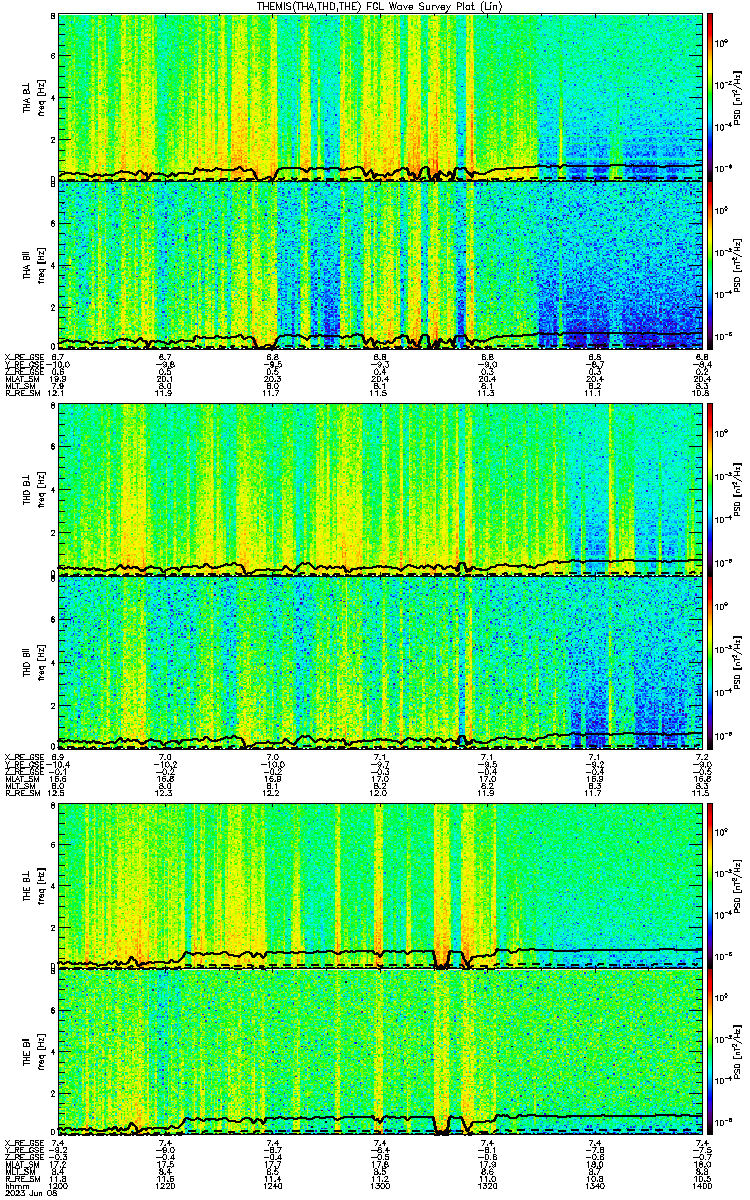Click the 1240 time tick label

[273, 1185]
